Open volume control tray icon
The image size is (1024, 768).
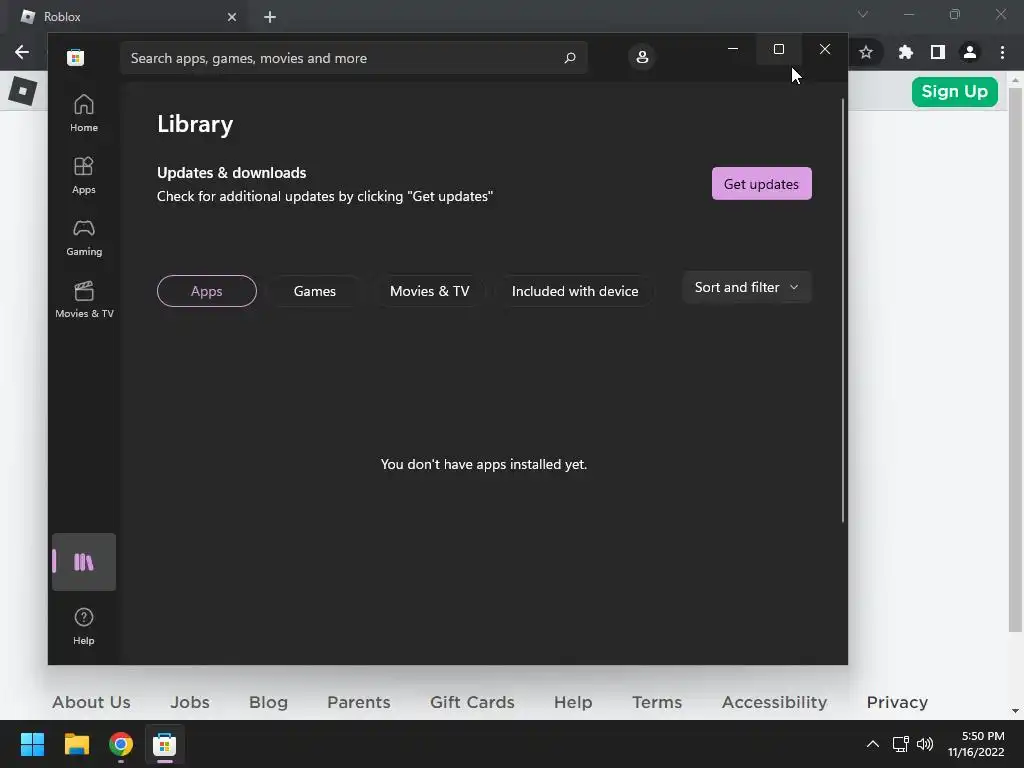coord(925,744)
